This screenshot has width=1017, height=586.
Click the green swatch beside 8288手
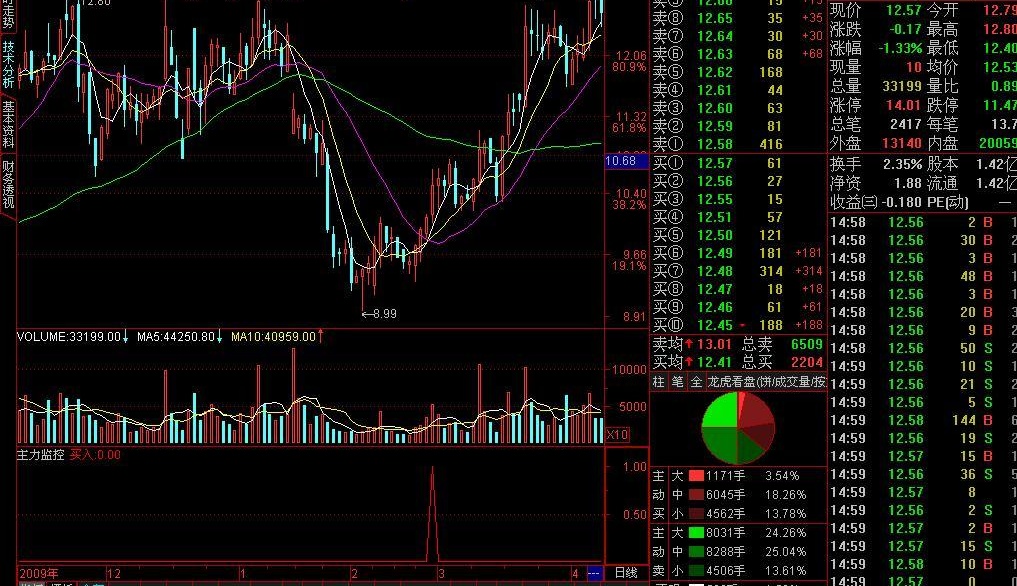(x=696, y=552)
